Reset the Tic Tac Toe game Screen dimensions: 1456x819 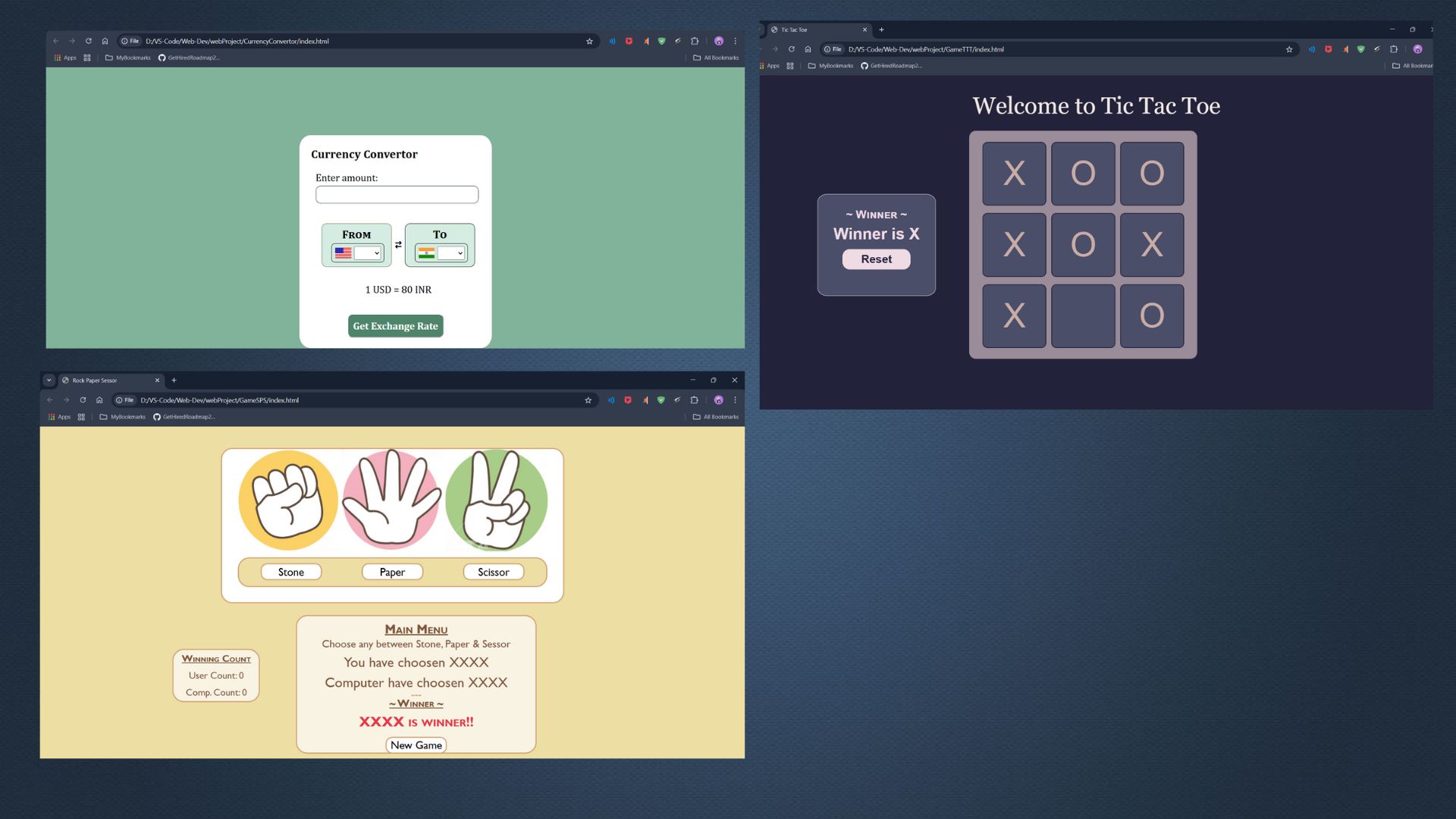pos(876,259)
